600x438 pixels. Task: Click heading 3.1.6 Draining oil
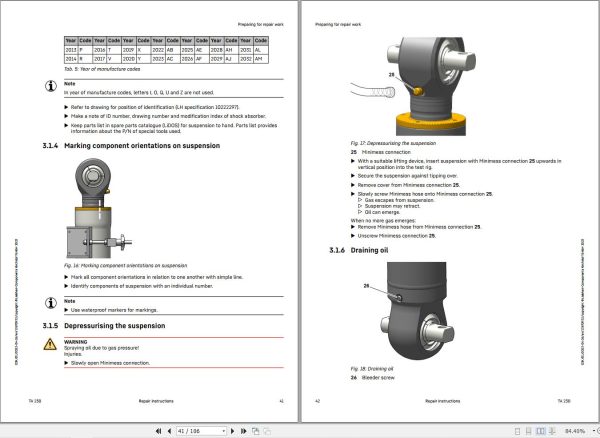point(359,250)
